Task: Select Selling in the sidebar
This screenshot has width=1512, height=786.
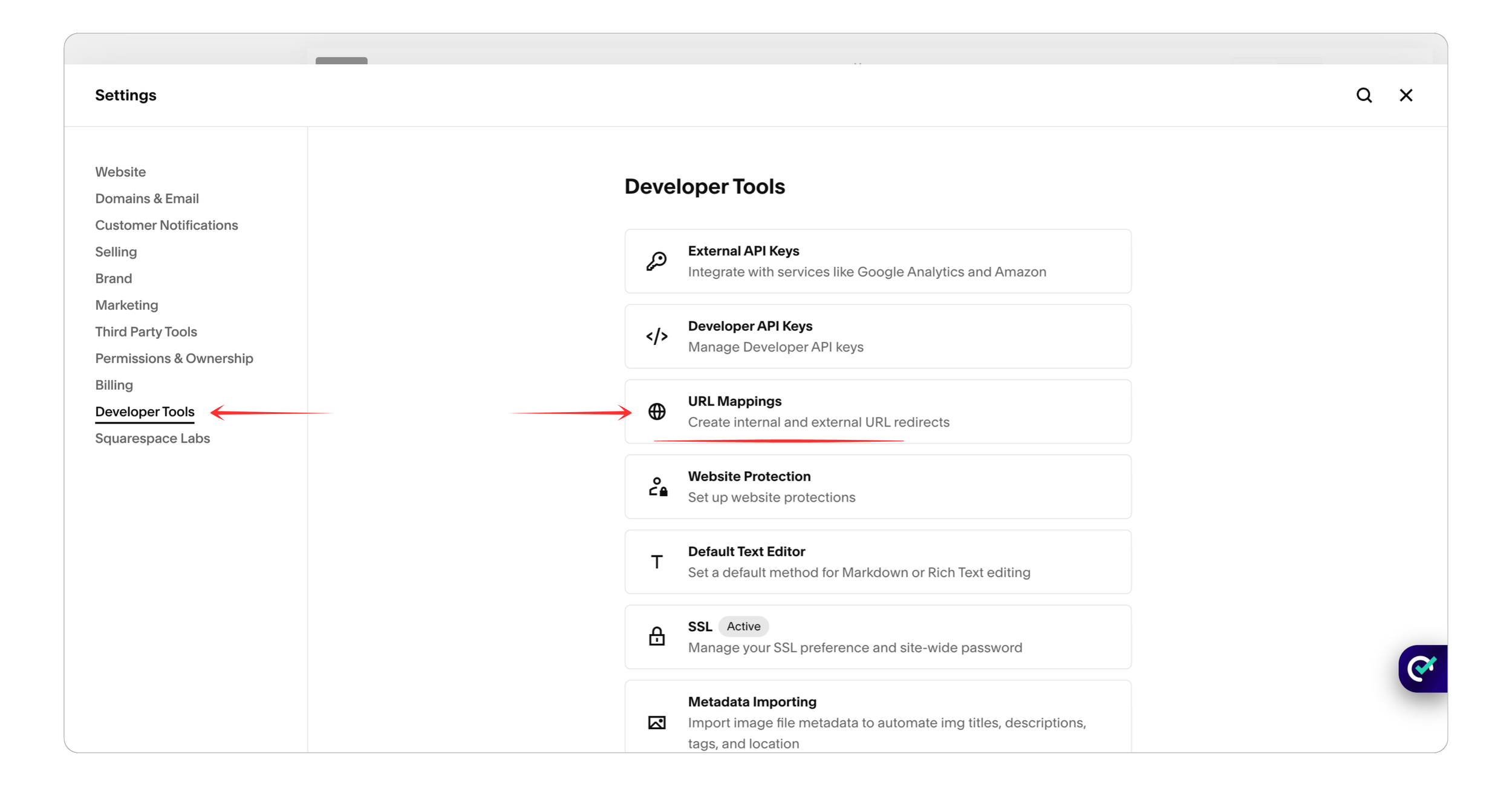Action: pyautogui.click(x=116, y=252)
